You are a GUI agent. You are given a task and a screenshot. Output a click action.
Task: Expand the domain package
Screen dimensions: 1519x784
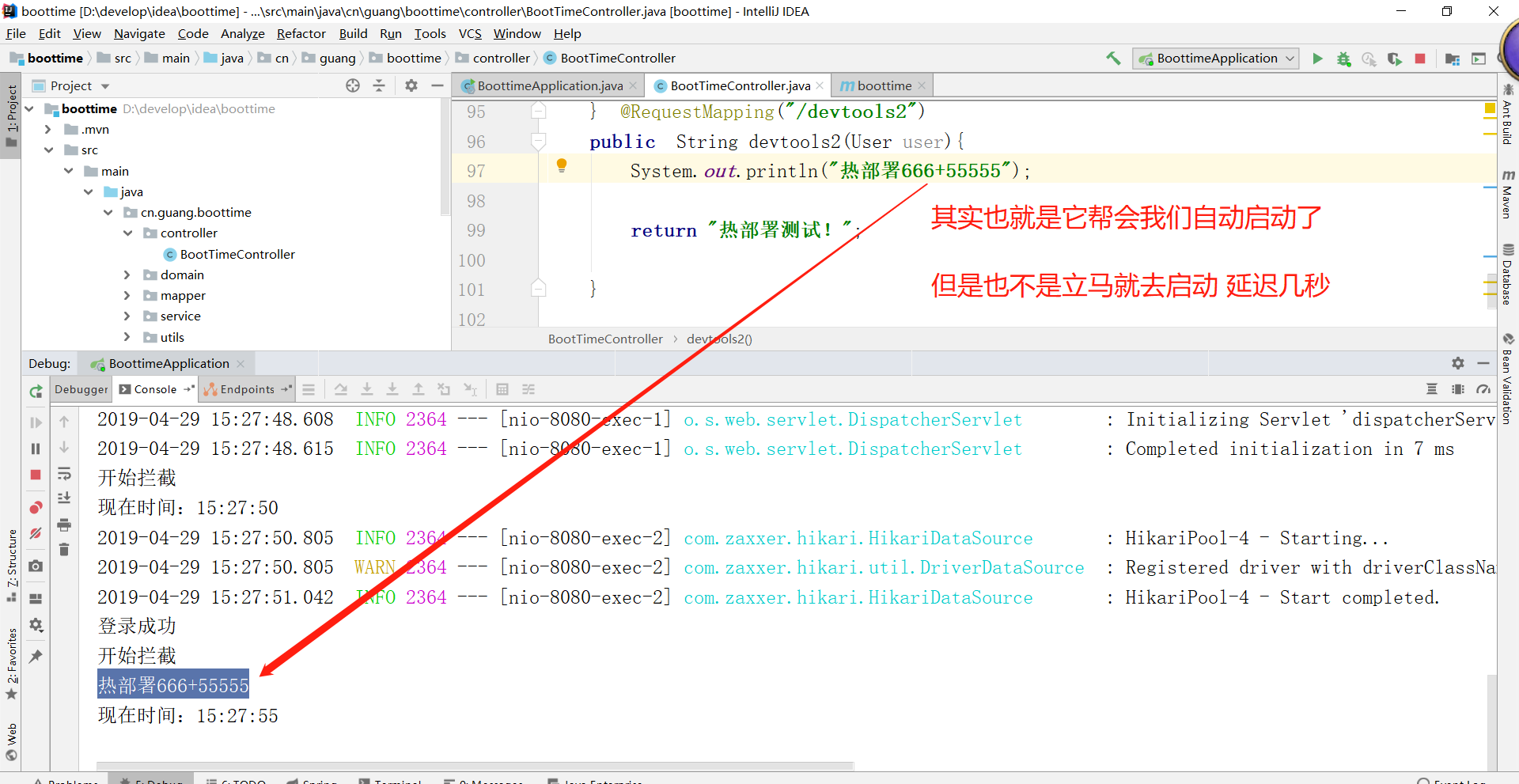(x=127, y=275)
